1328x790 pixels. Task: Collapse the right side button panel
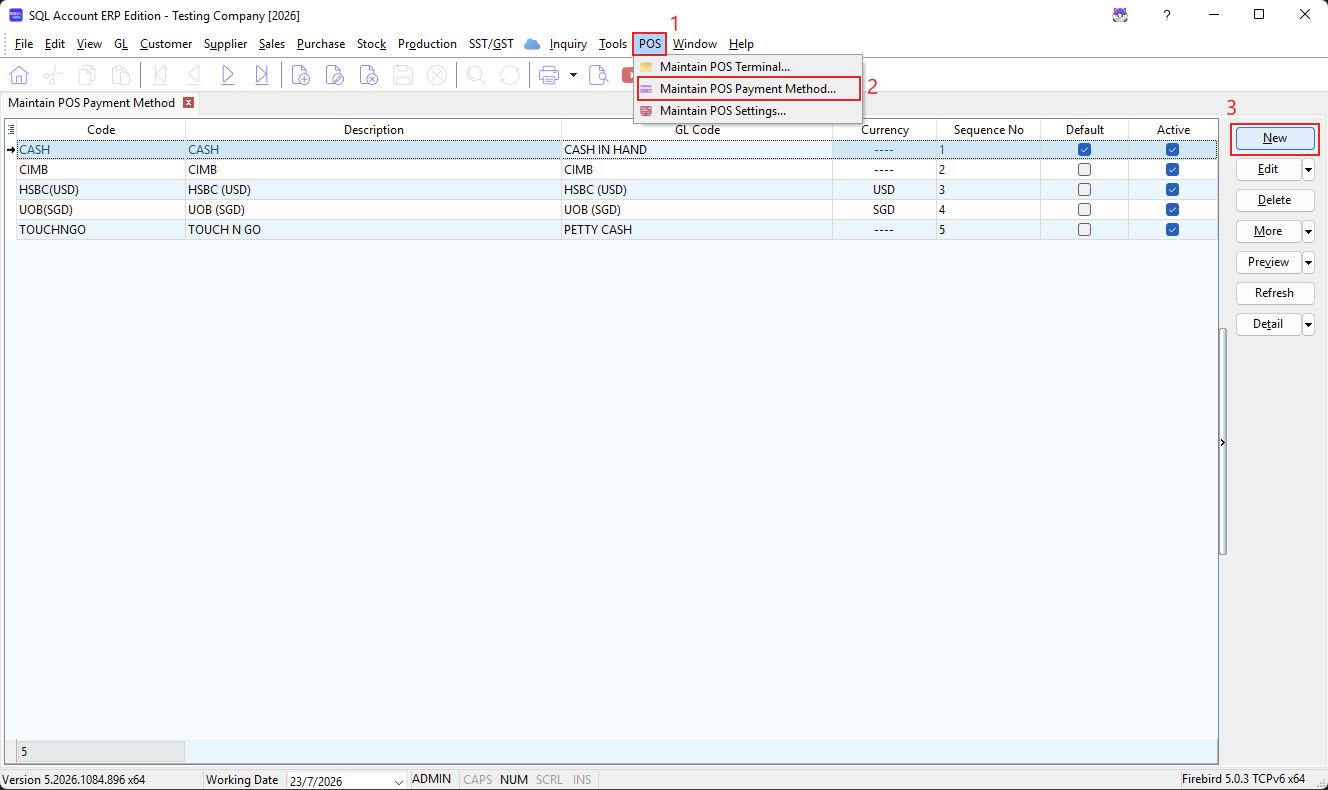pyautogui.click(x=1222, y=442)
